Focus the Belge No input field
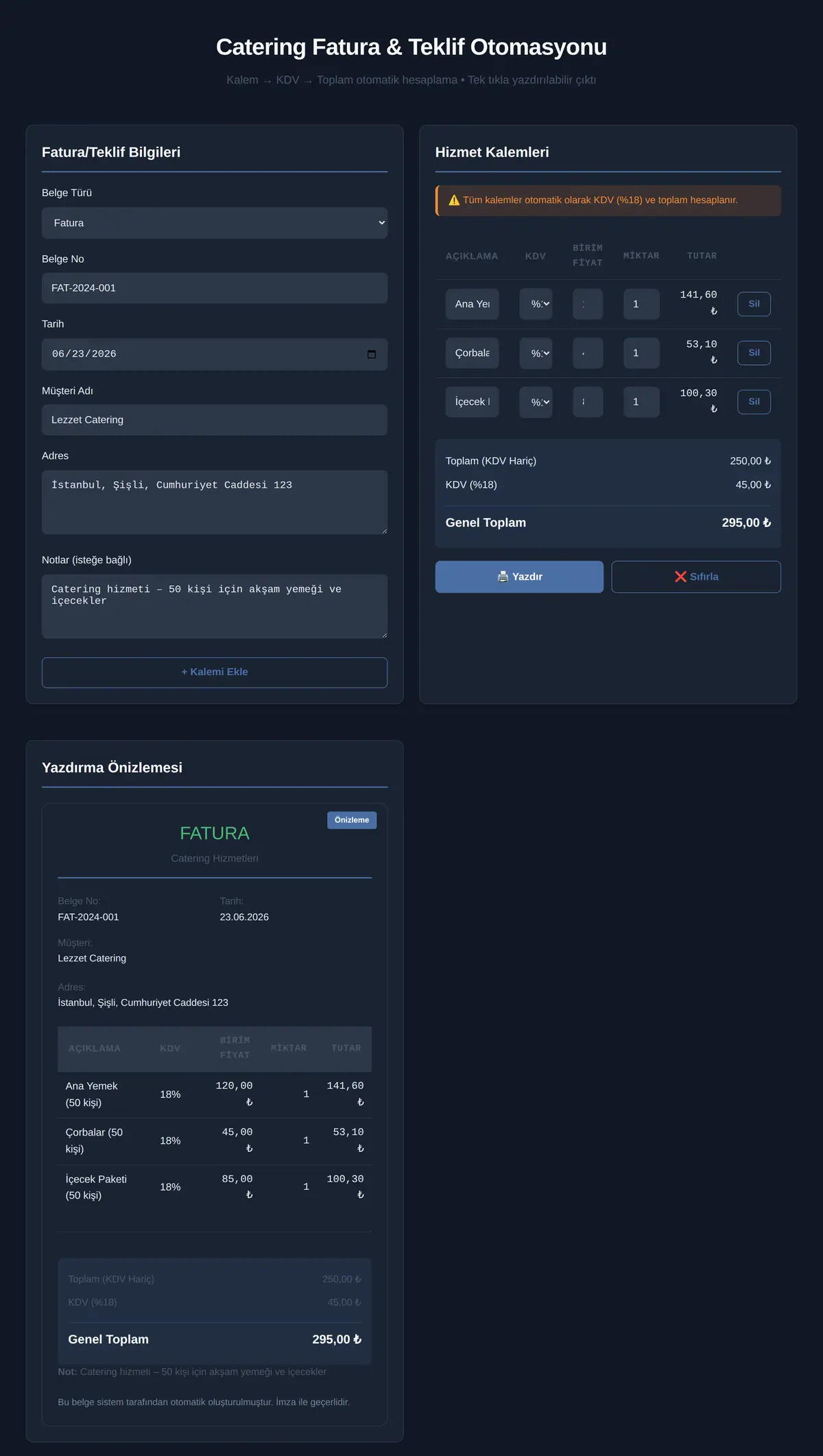This screenshot has width=823, height=1456. click(215, 288)
